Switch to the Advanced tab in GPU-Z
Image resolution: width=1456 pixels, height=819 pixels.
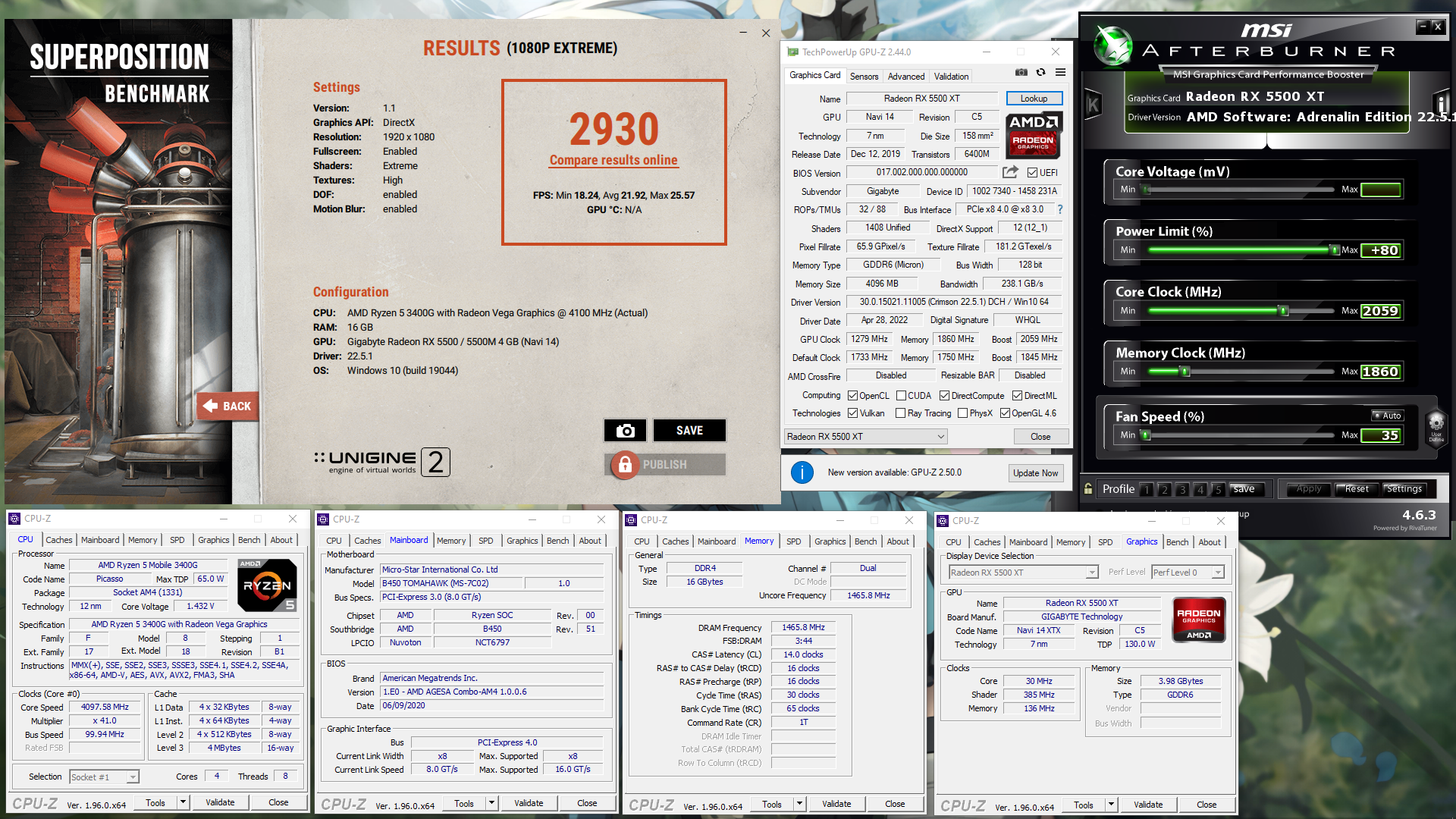(x=906, y=77)
